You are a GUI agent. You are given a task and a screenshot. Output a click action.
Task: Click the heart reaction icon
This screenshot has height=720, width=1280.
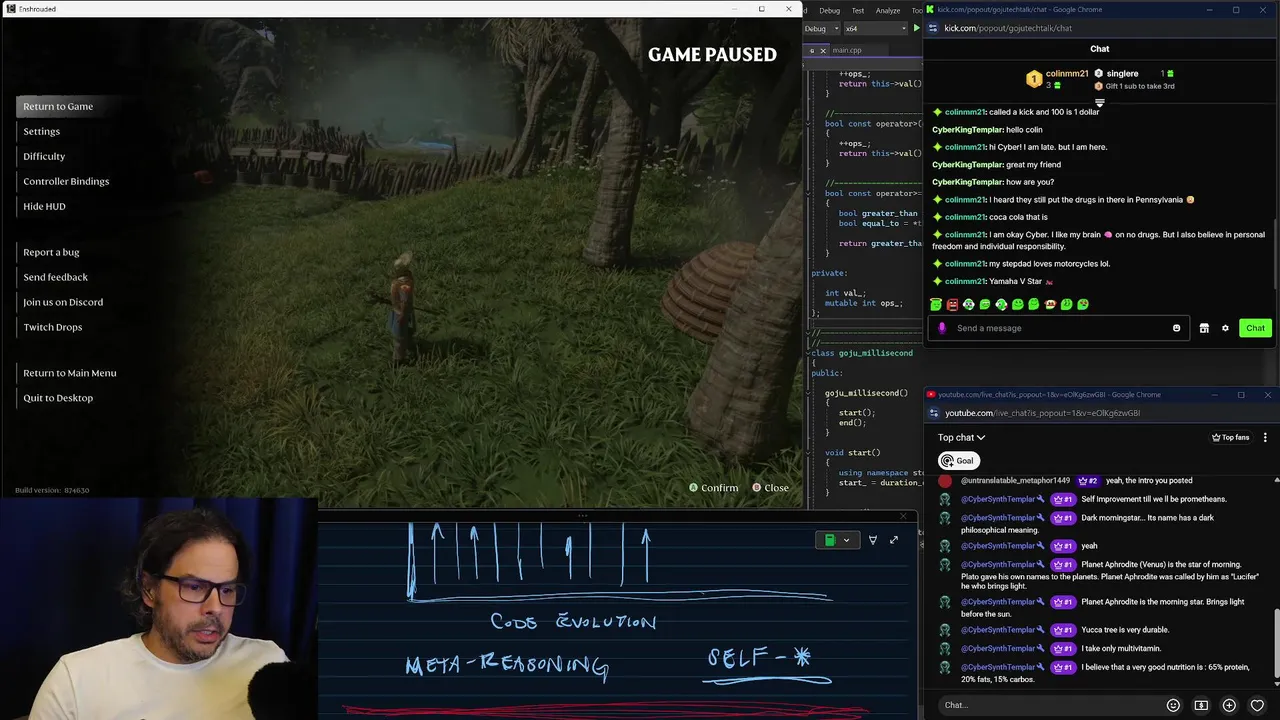(1257, 705)
